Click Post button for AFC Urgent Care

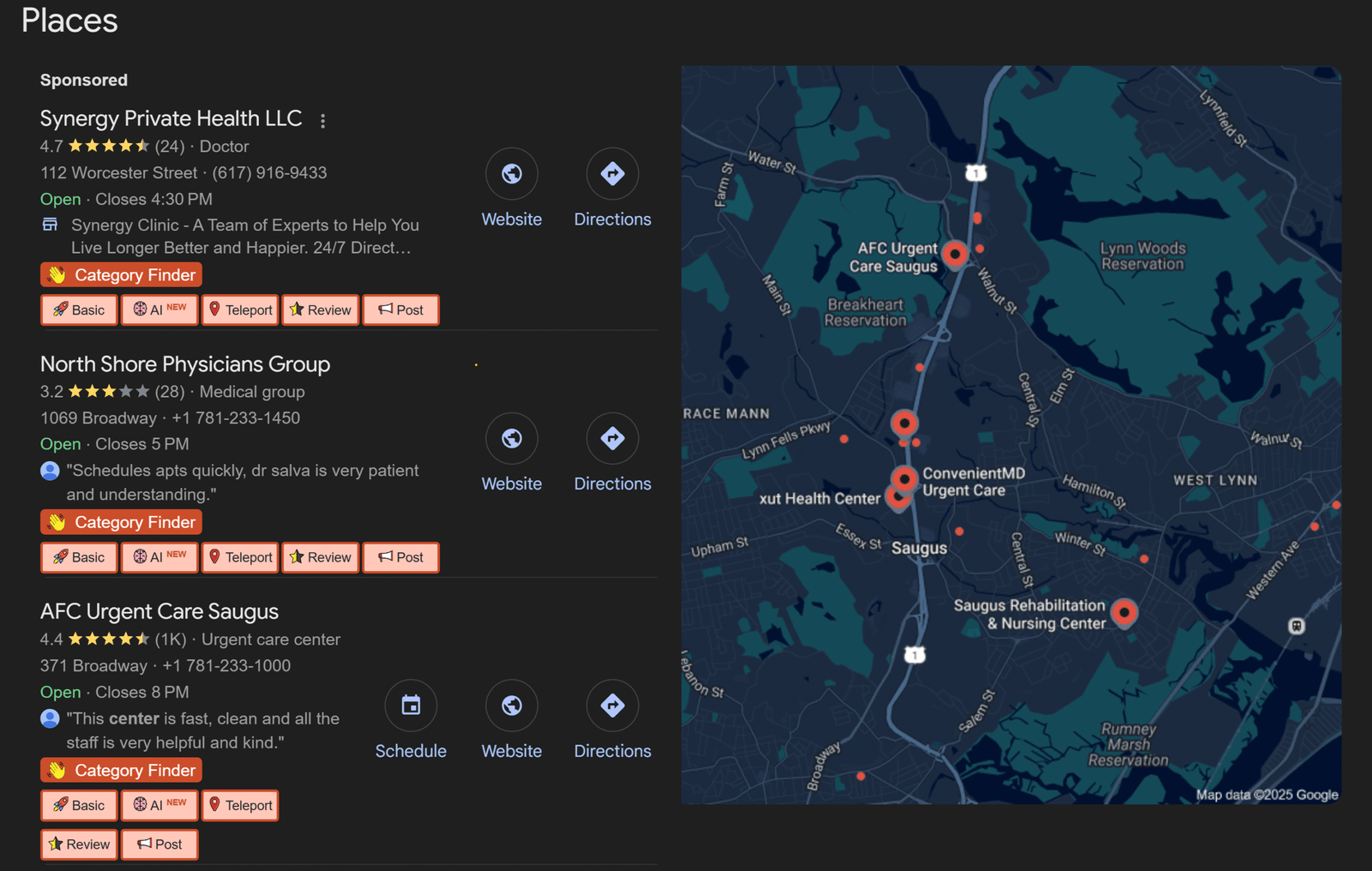[159, 844]
